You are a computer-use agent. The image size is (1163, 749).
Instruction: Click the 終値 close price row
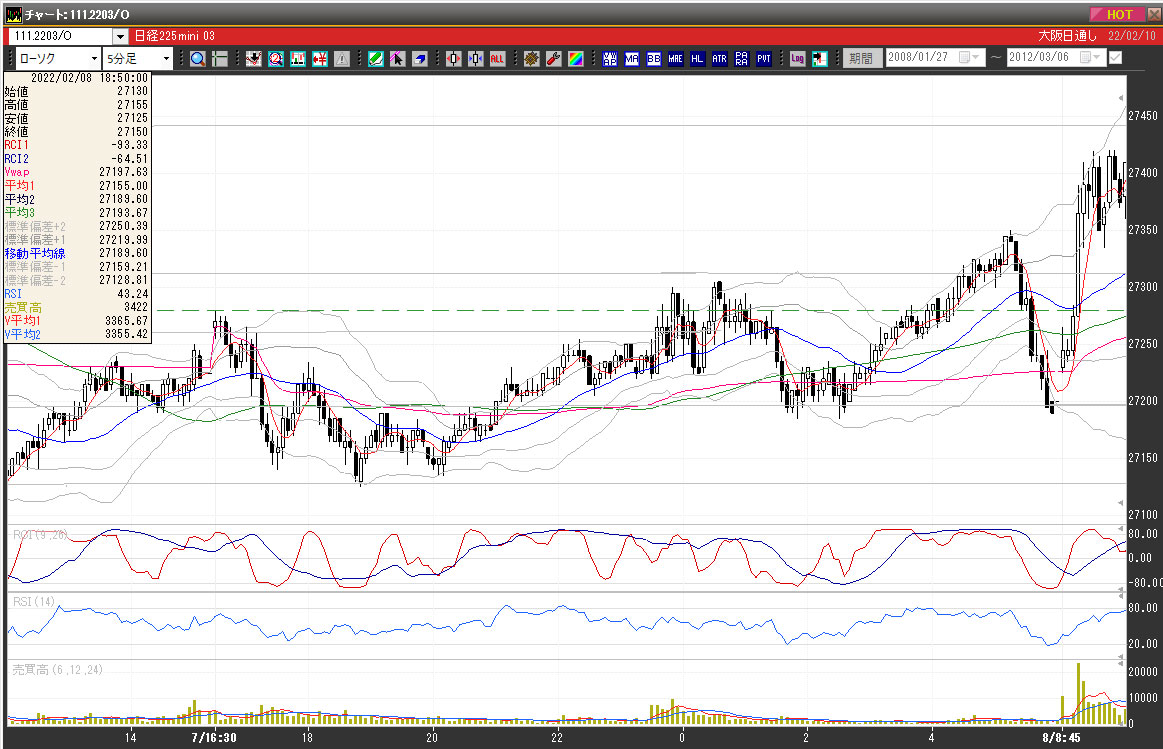(x=76, y=131)
